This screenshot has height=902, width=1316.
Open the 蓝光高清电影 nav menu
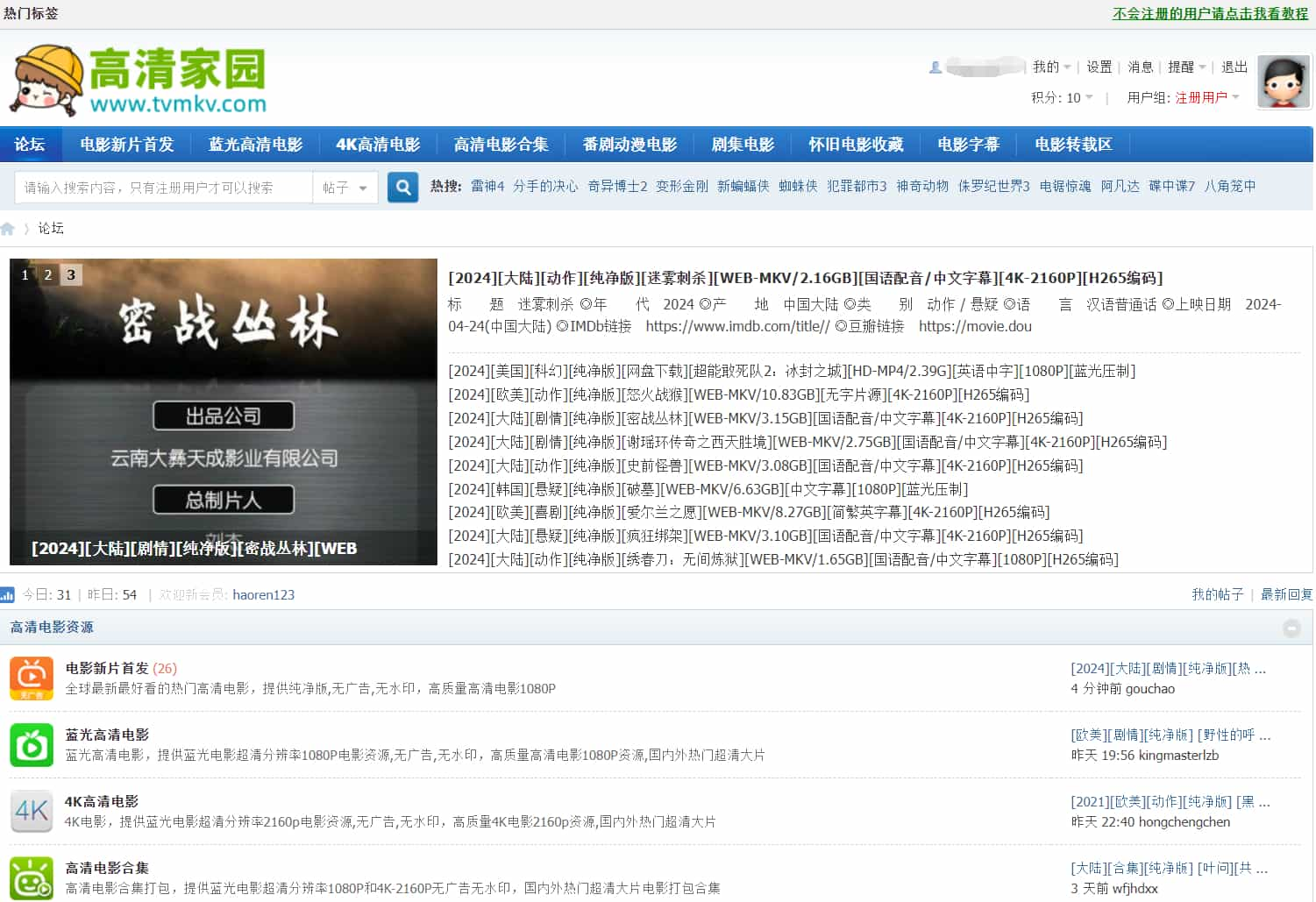coord(255,145)
